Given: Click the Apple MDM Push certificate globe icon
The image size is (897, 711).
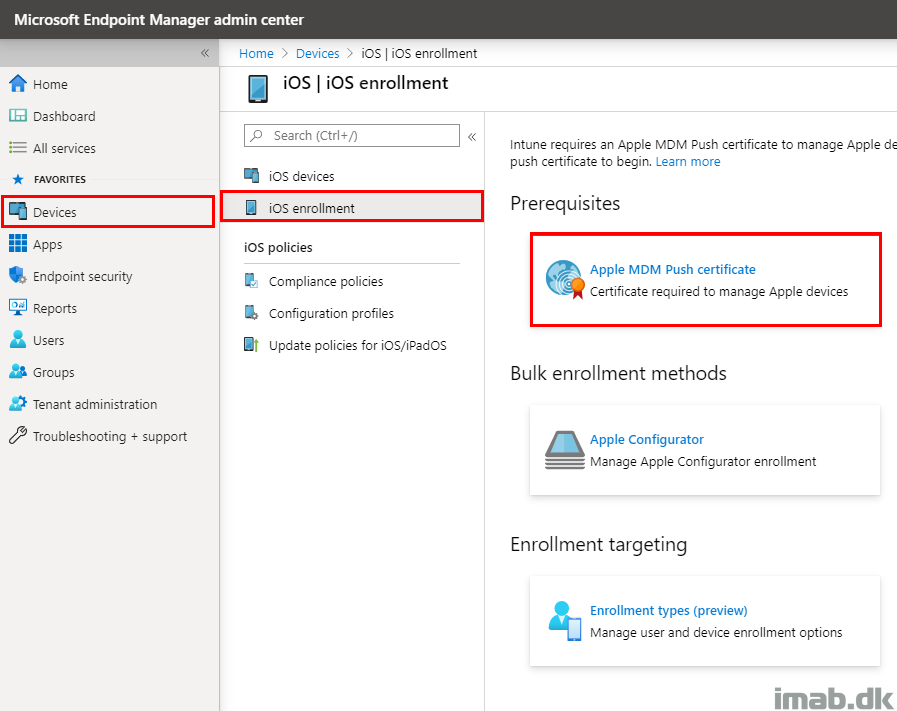Looking at the screenshot, I should pyautogui.click(x=565, y=280).
